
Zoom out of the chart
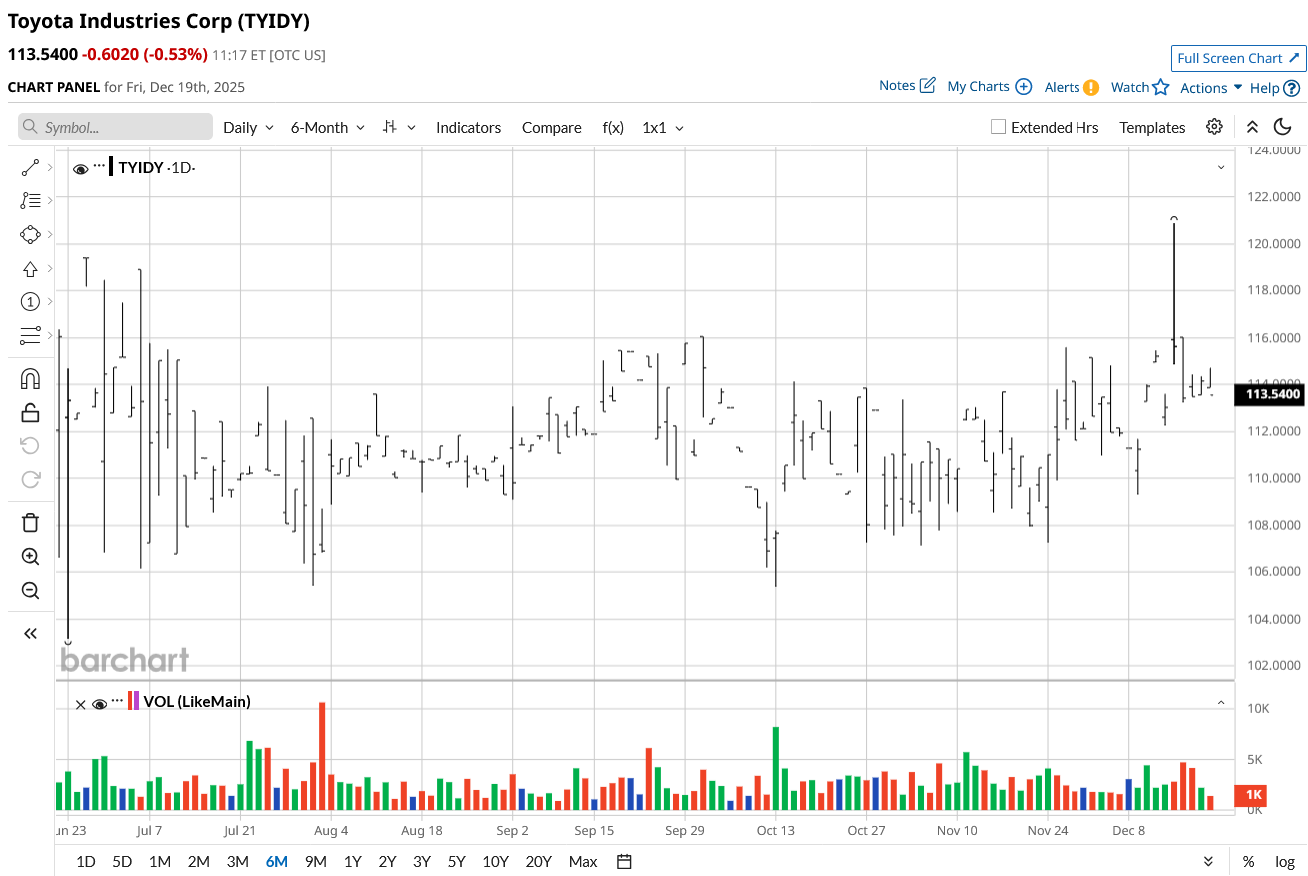tap(30, 590)
